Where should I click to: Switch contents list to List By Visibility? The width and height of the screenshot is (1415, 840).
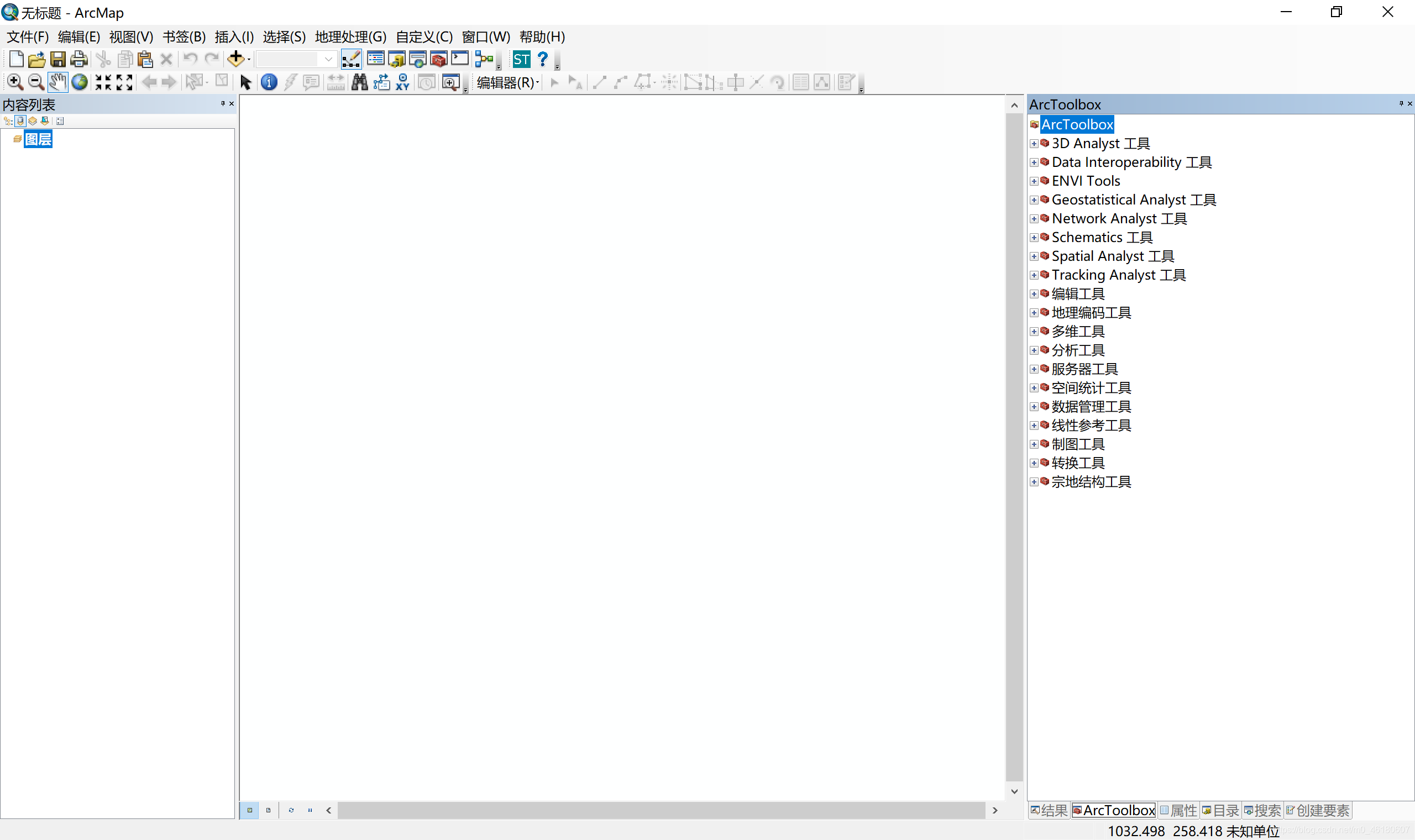(33, 121)
